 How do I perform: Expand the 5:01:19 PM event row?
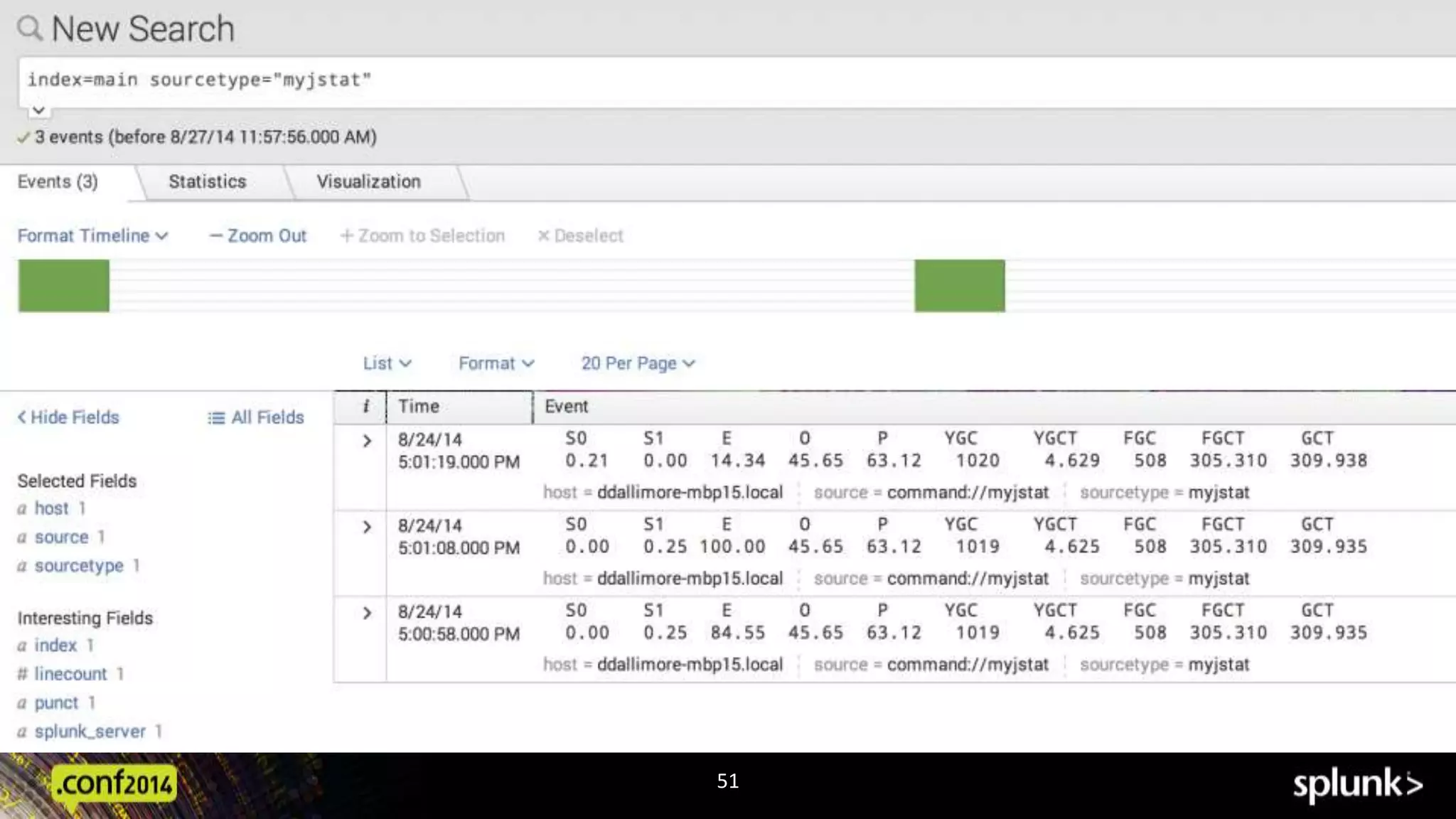(x=367, y=441)
